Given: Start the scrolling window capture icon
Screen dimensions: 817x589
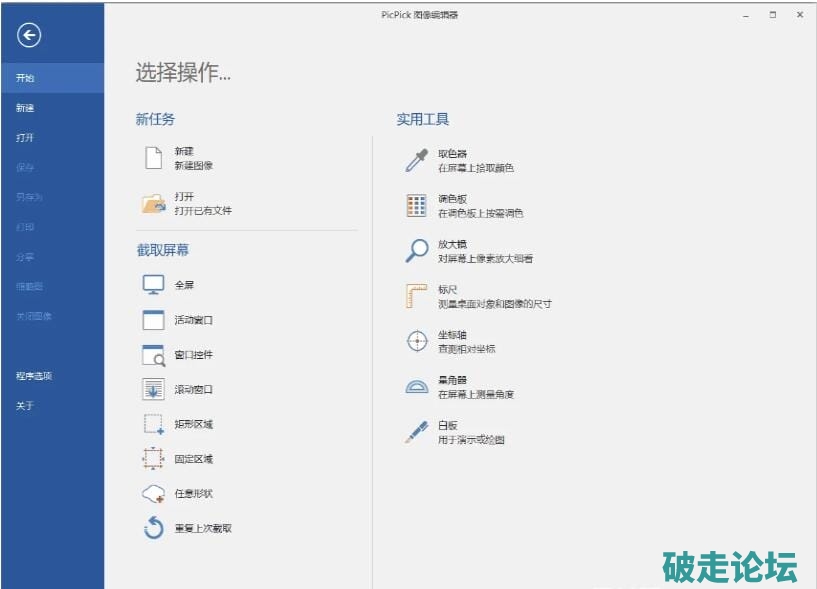Looking at the screenshot, I should click(x=153, y=390).
